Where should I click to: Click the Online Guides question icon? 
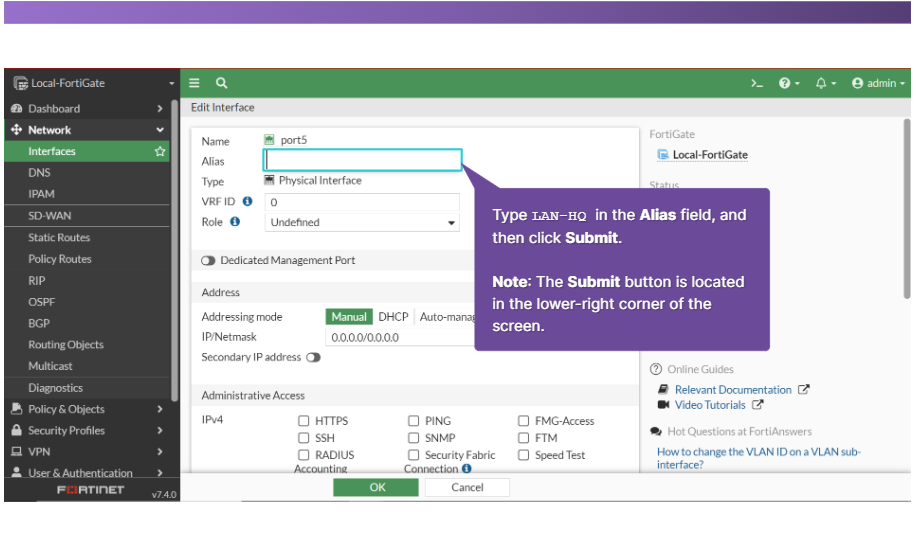pos(655,369)
